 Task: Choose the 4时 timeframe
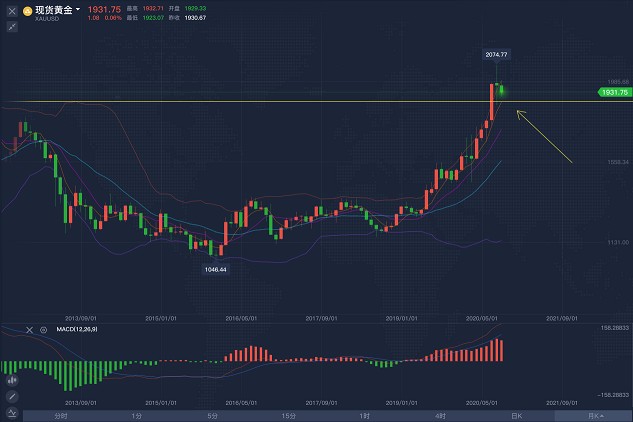click(x=440, y=416)
